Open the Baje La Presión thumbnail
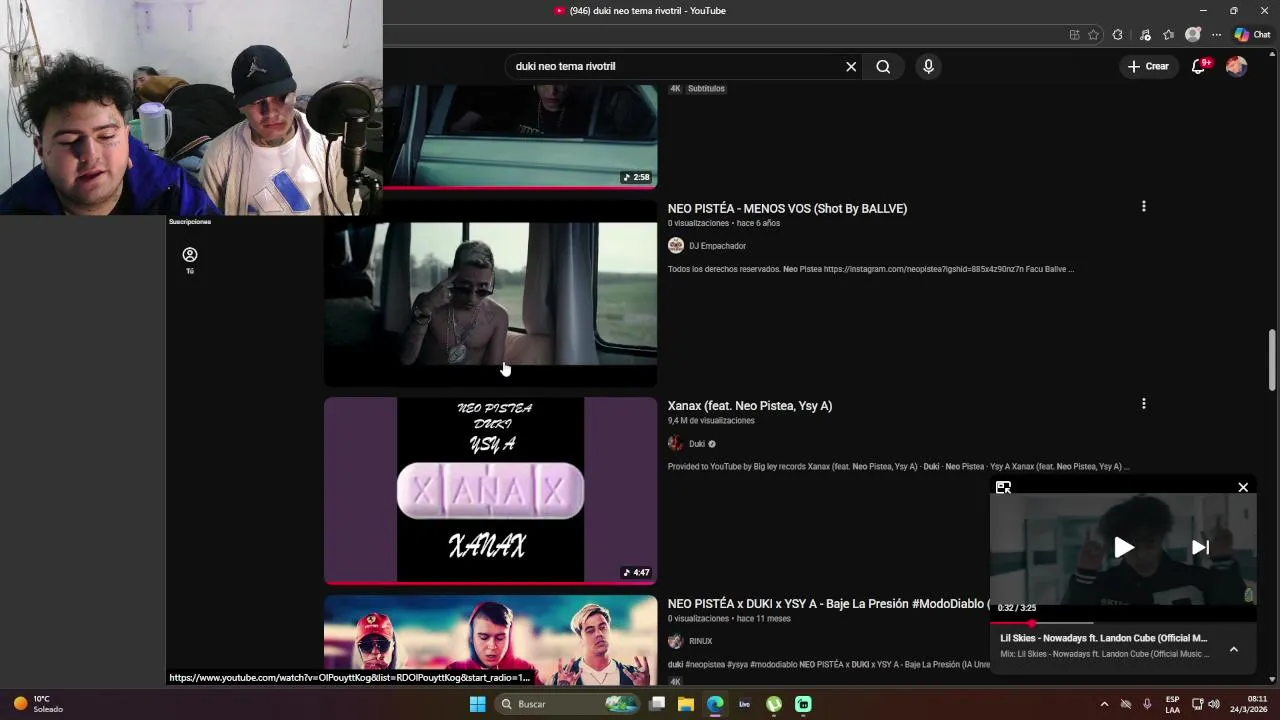The width and height of the screenshot is (1280, 720). click(490, 640)
